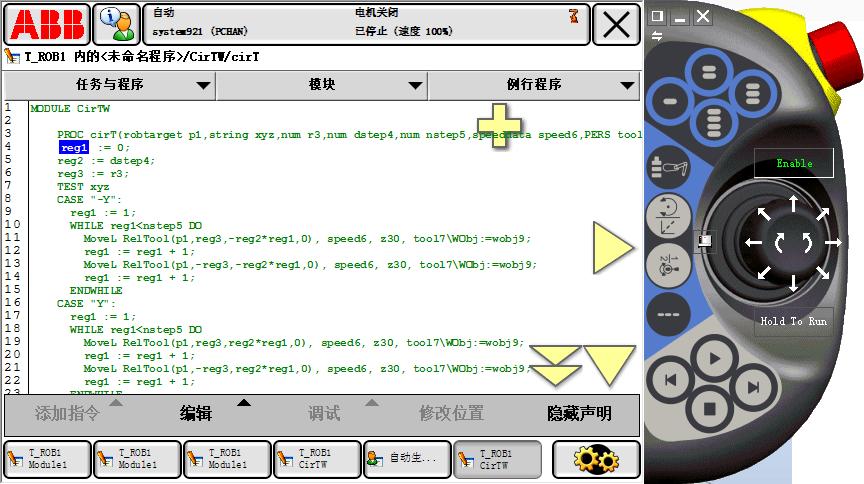864x484 pixels.
Task: Click the 隐藏声明 button
Action: point(579,413)
